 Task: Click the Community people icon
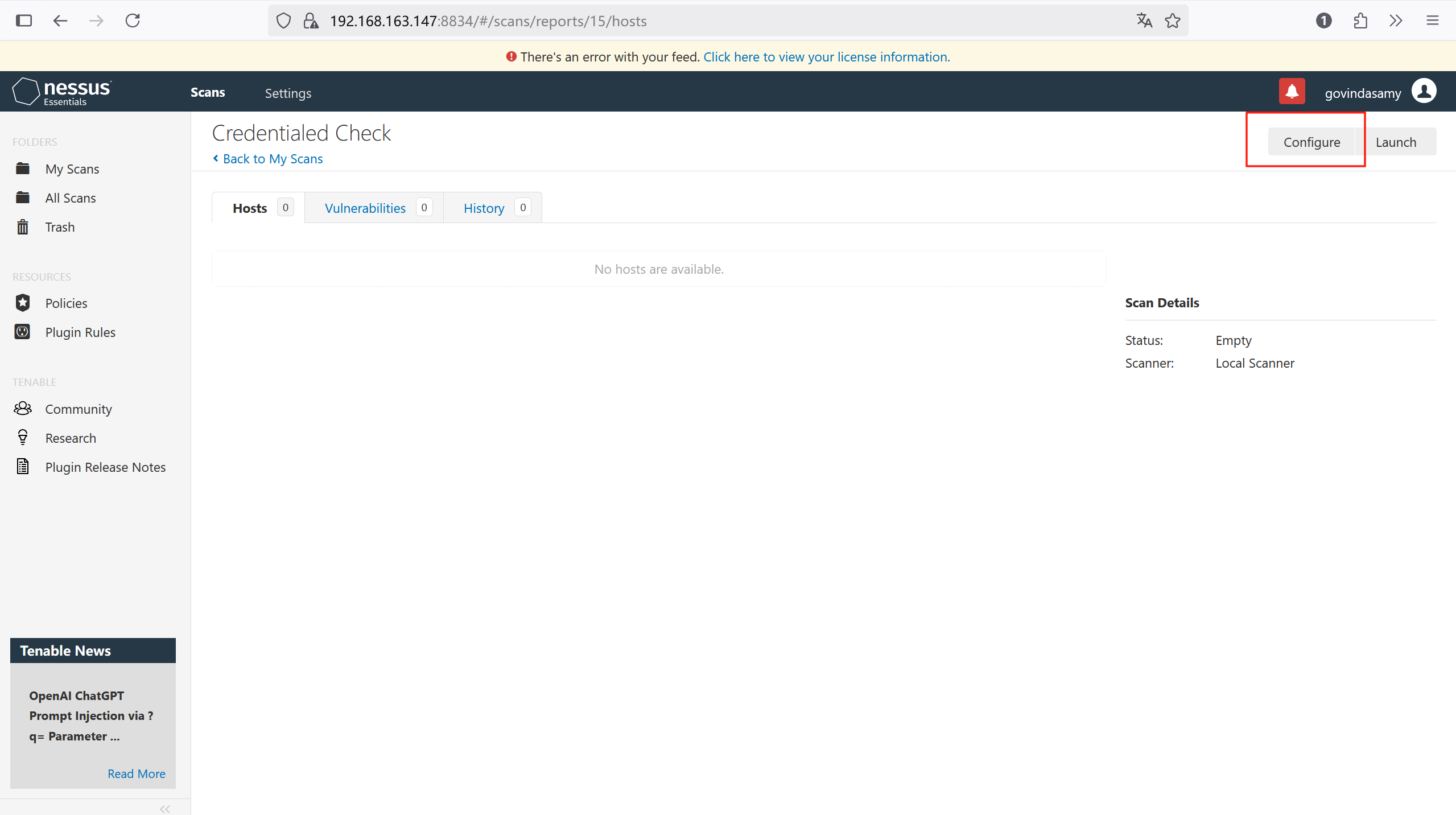(23, 409)
